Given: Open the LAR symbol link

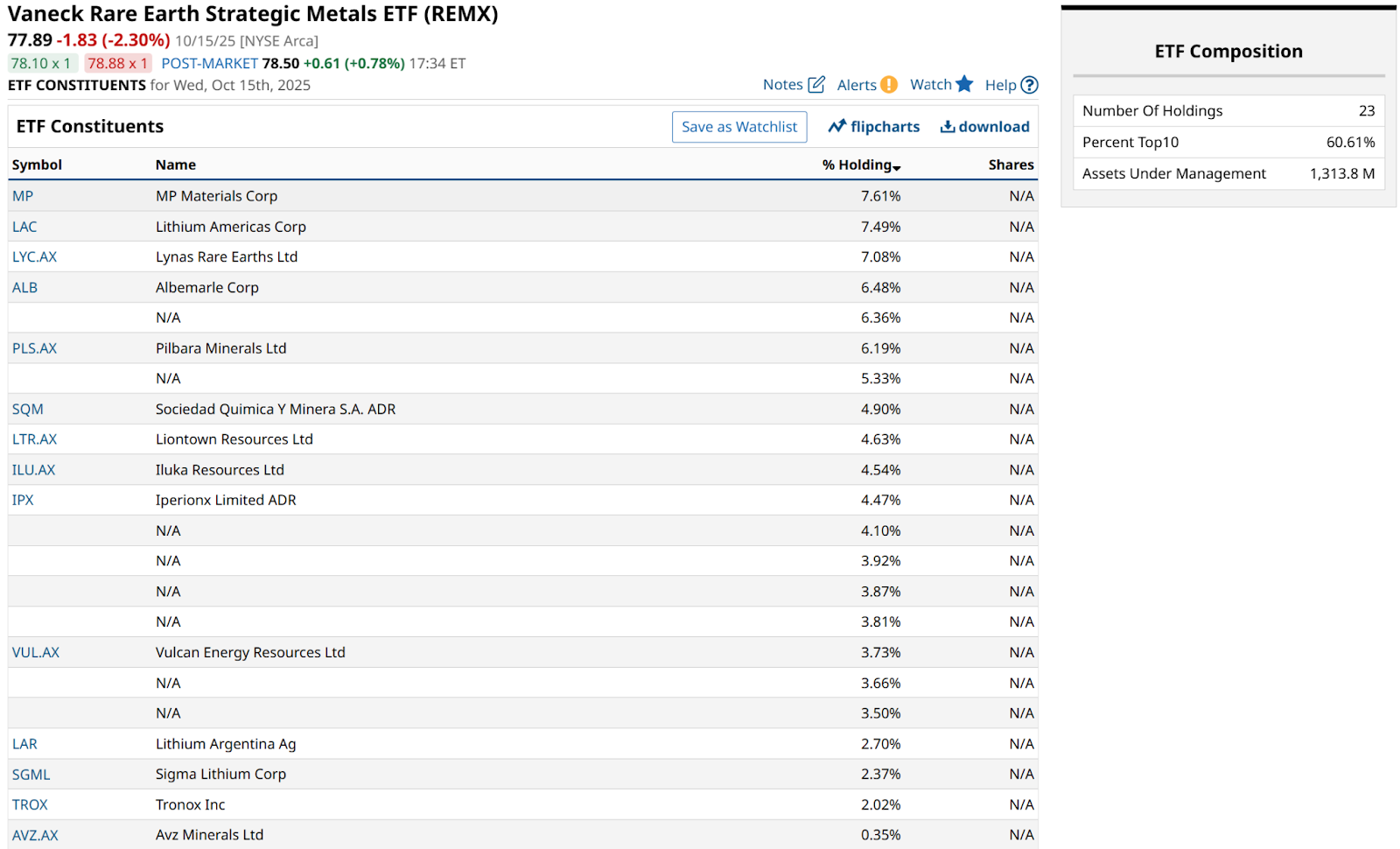Looking at the screenshot, I should [x=24, y=744].
